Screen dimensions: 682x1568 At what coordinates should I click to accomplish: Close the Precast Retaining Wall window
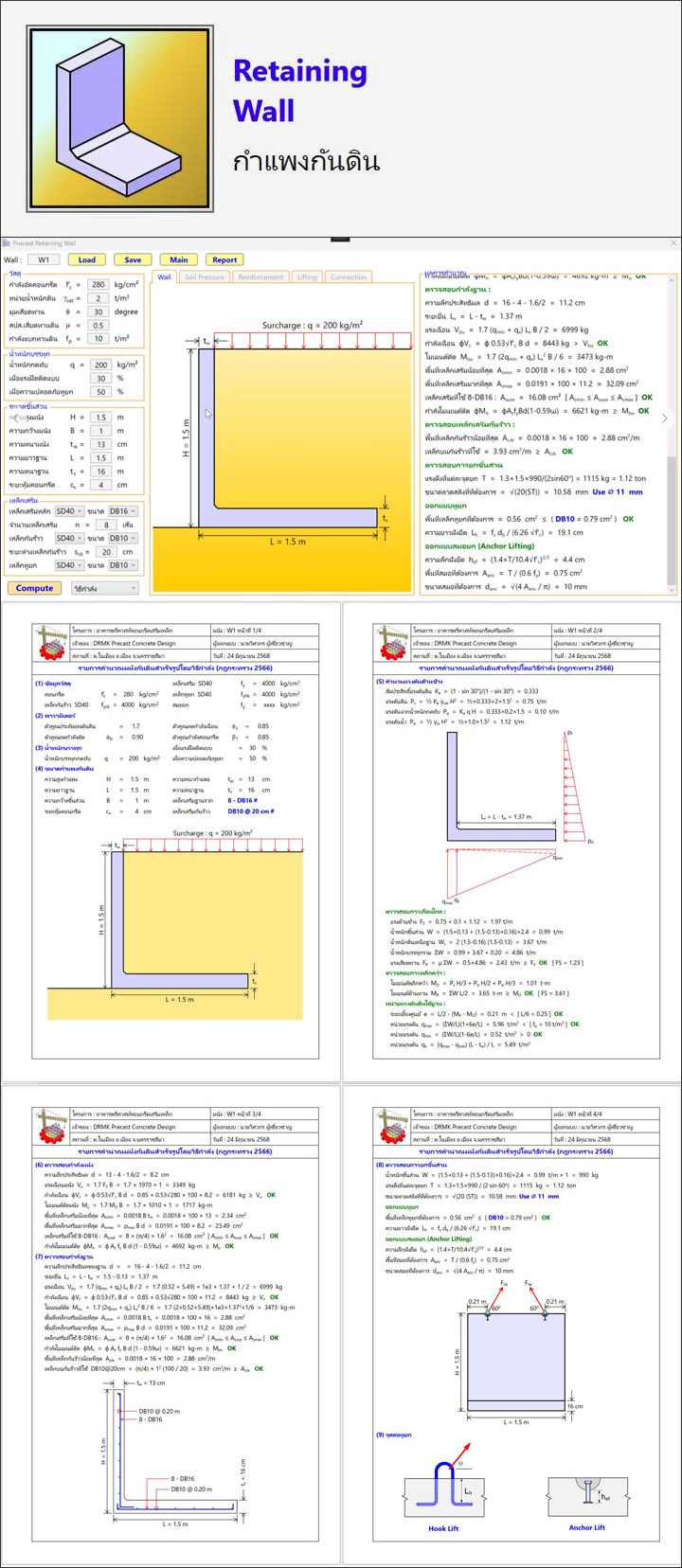pyautogui.click(x=673, y=243)
